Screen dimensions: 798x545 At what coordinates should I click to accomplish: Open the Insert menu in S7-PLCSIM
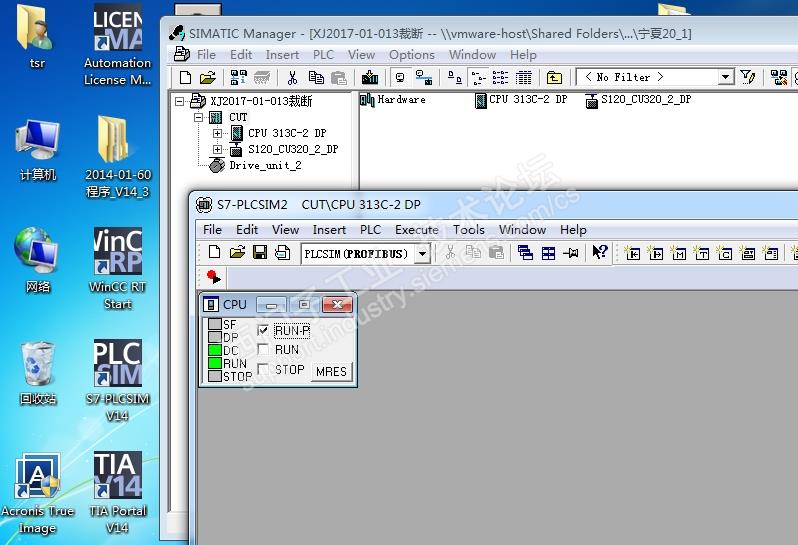329,230
